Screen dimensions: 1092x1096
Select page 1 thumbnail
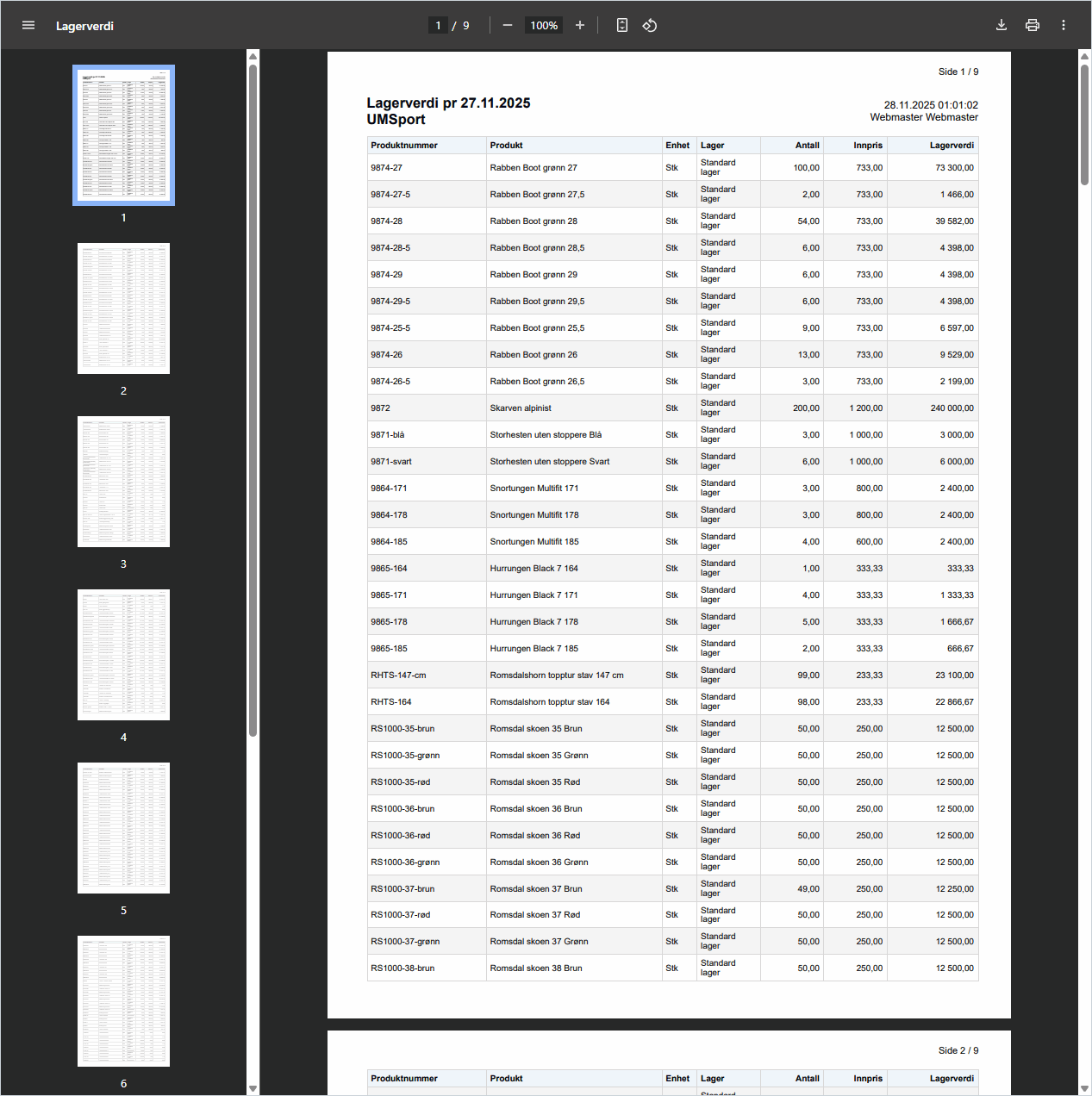(123, 135)
